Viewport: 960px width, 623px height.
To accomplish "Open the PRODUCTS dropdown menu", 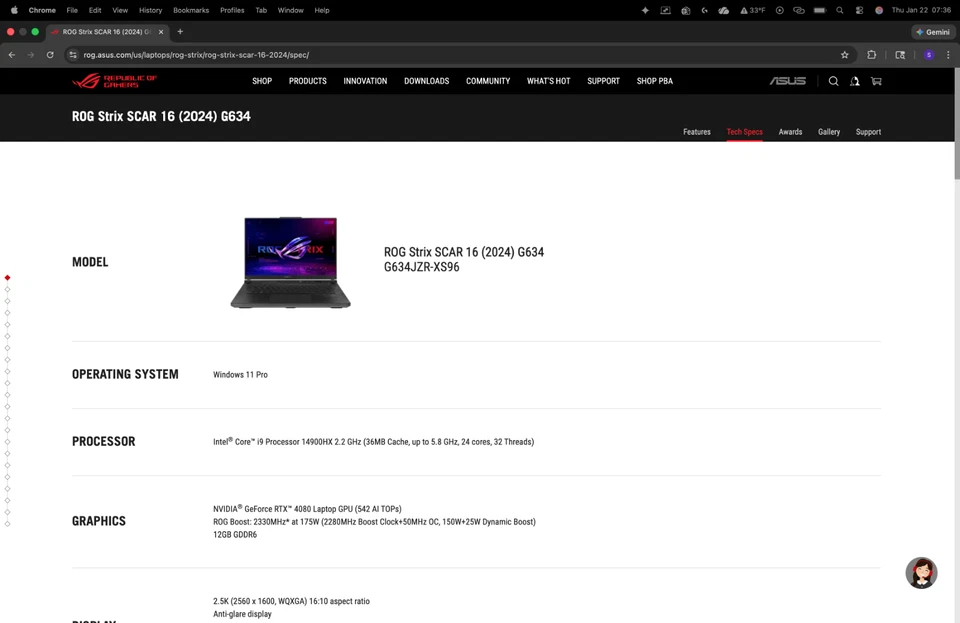I will [x=307, y=81].
